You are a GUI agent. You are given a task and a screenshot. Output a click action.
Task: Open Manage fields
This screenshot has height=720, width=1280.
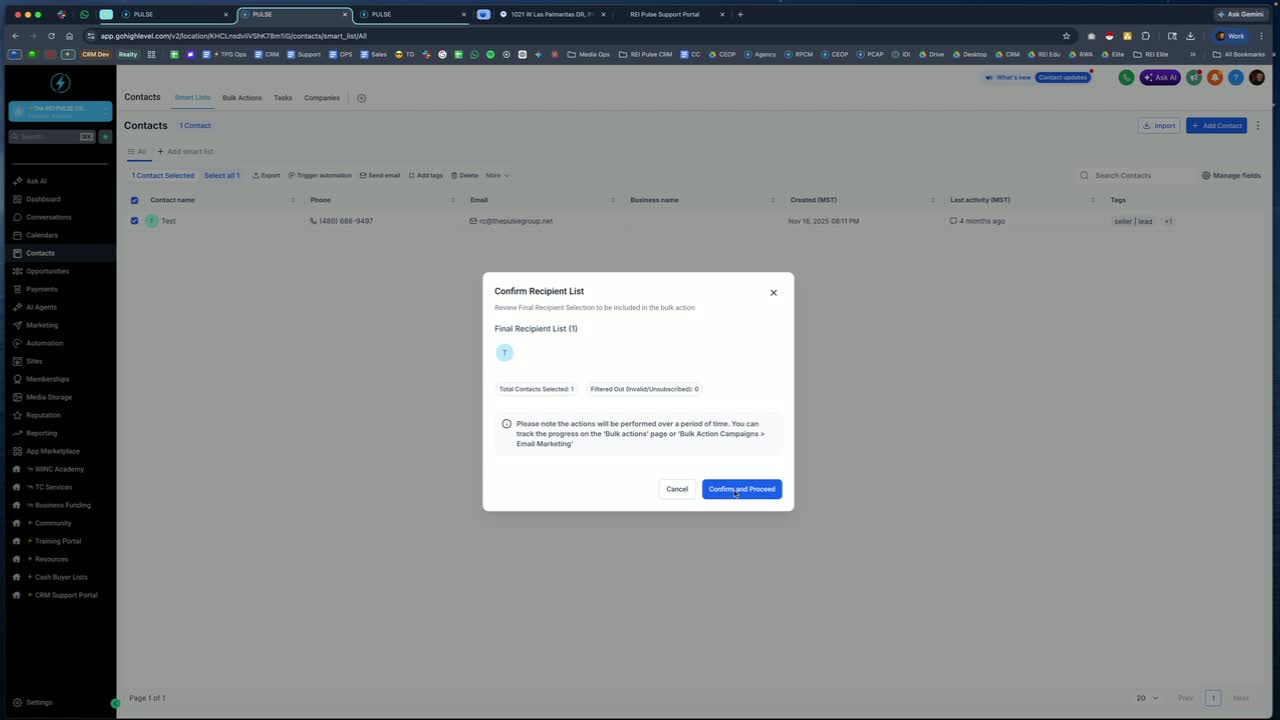pyautogui.click(x=1231, y=175)
